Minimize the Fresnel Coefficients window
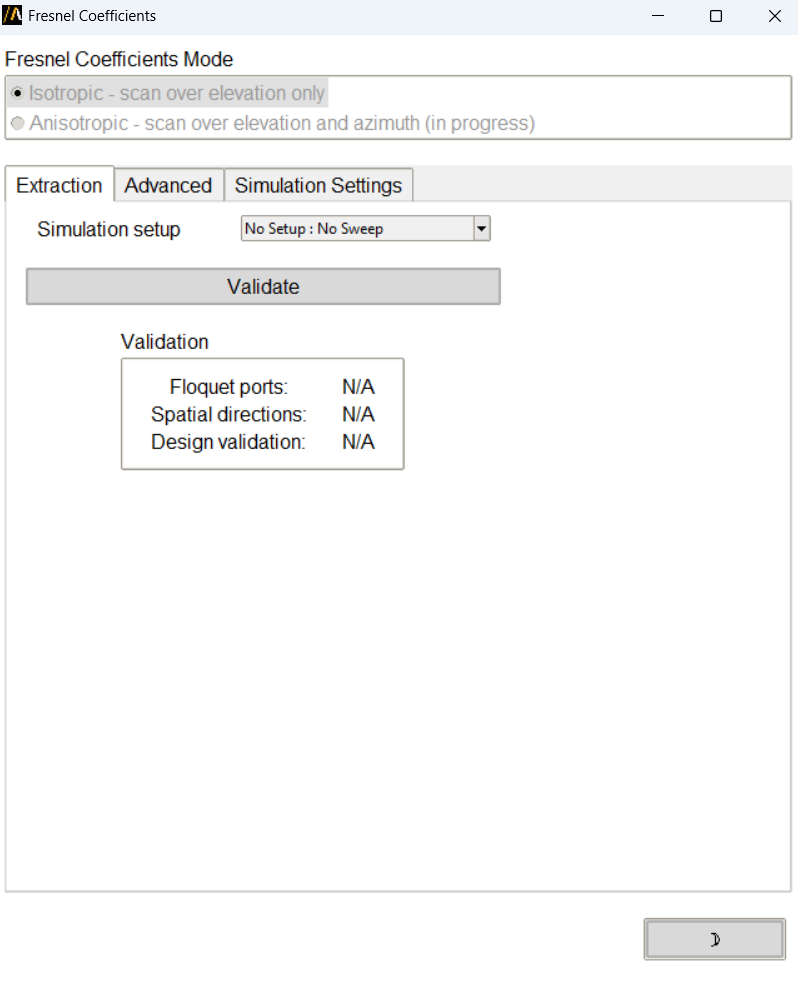The height and width of the screenshot is (983, 798). click(658, 16)
